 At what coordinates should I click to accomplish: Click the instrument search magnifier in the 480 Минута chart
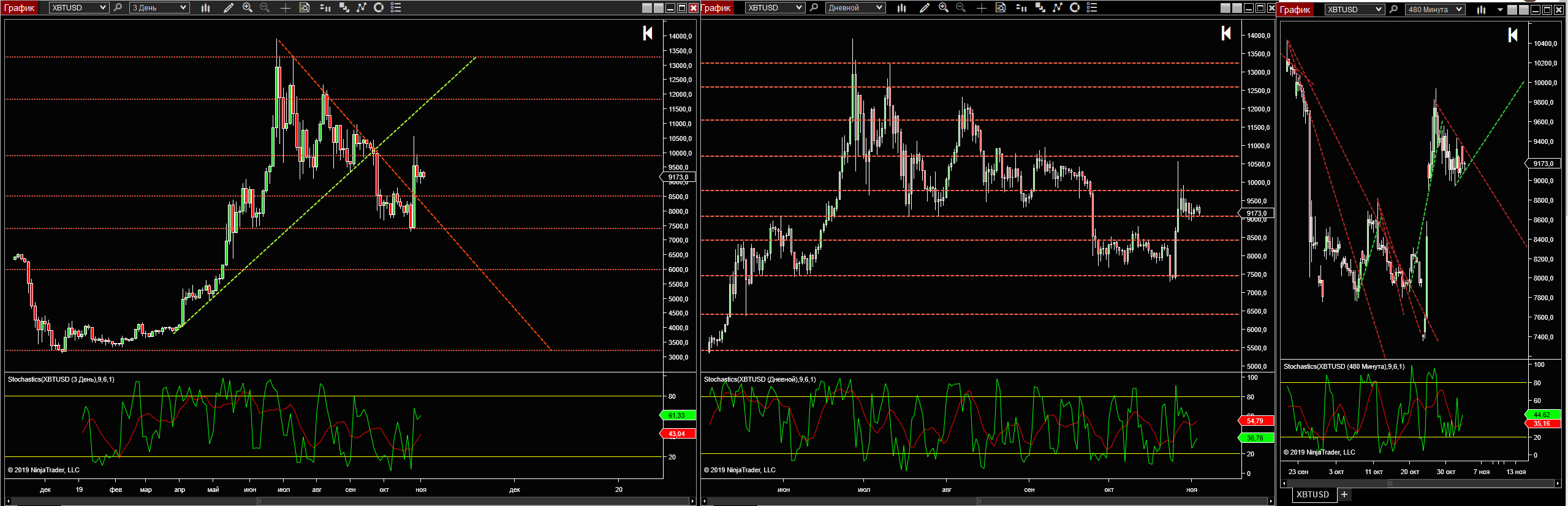[x=1393, y=9]
